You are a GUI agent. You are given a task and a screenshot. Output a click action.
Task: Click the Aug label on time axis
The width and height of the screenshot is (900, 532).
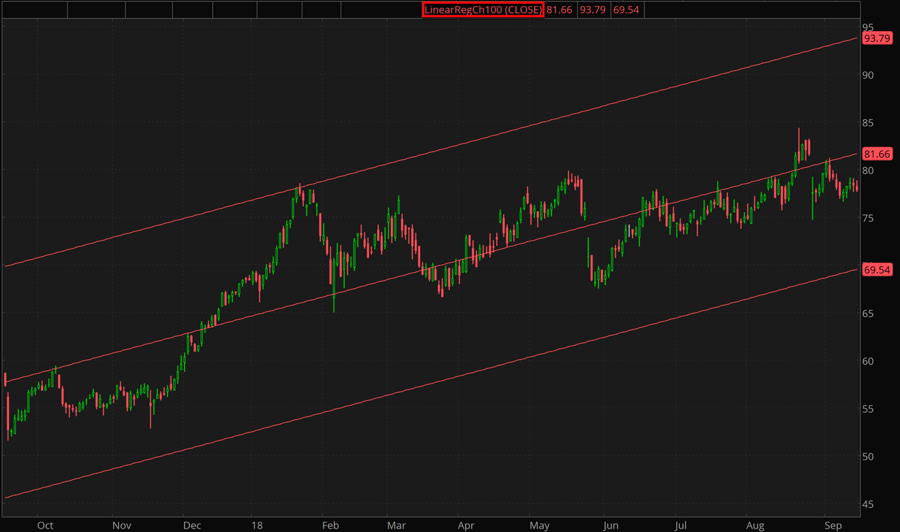click(753, 523)
